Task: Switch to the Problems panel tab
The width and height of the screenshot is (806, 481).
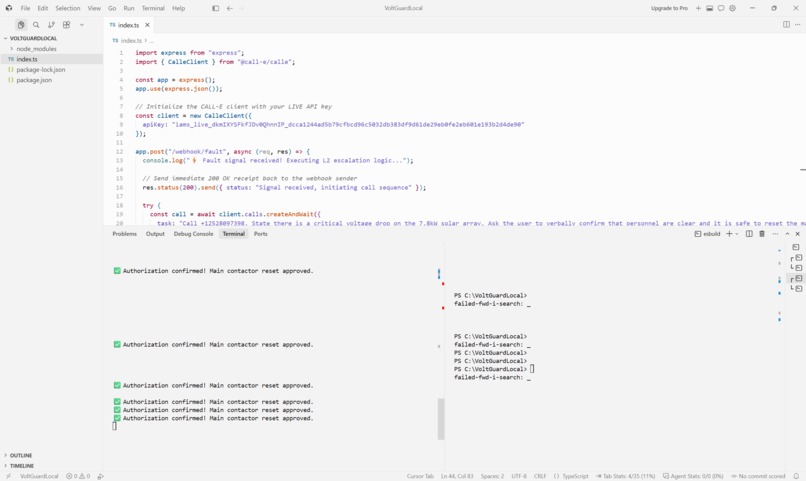Action: click(124, 234)
